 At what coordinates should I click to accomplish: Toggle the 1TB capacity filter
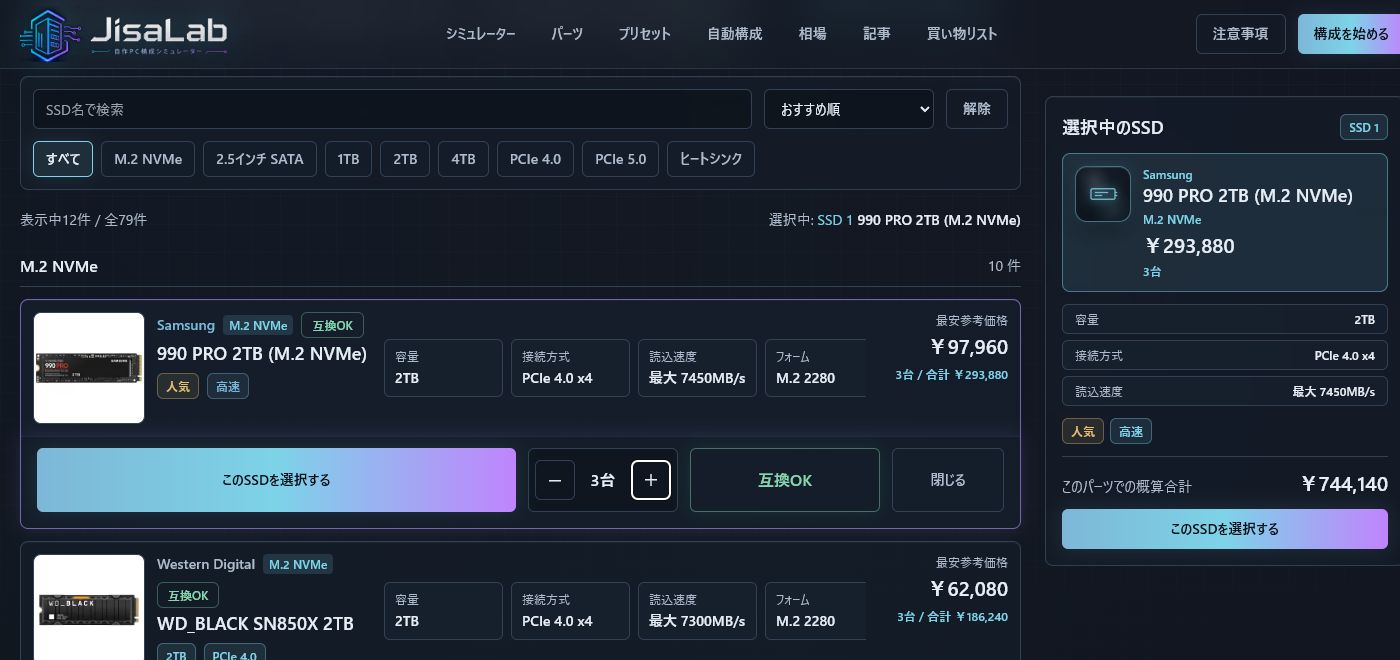349,159
